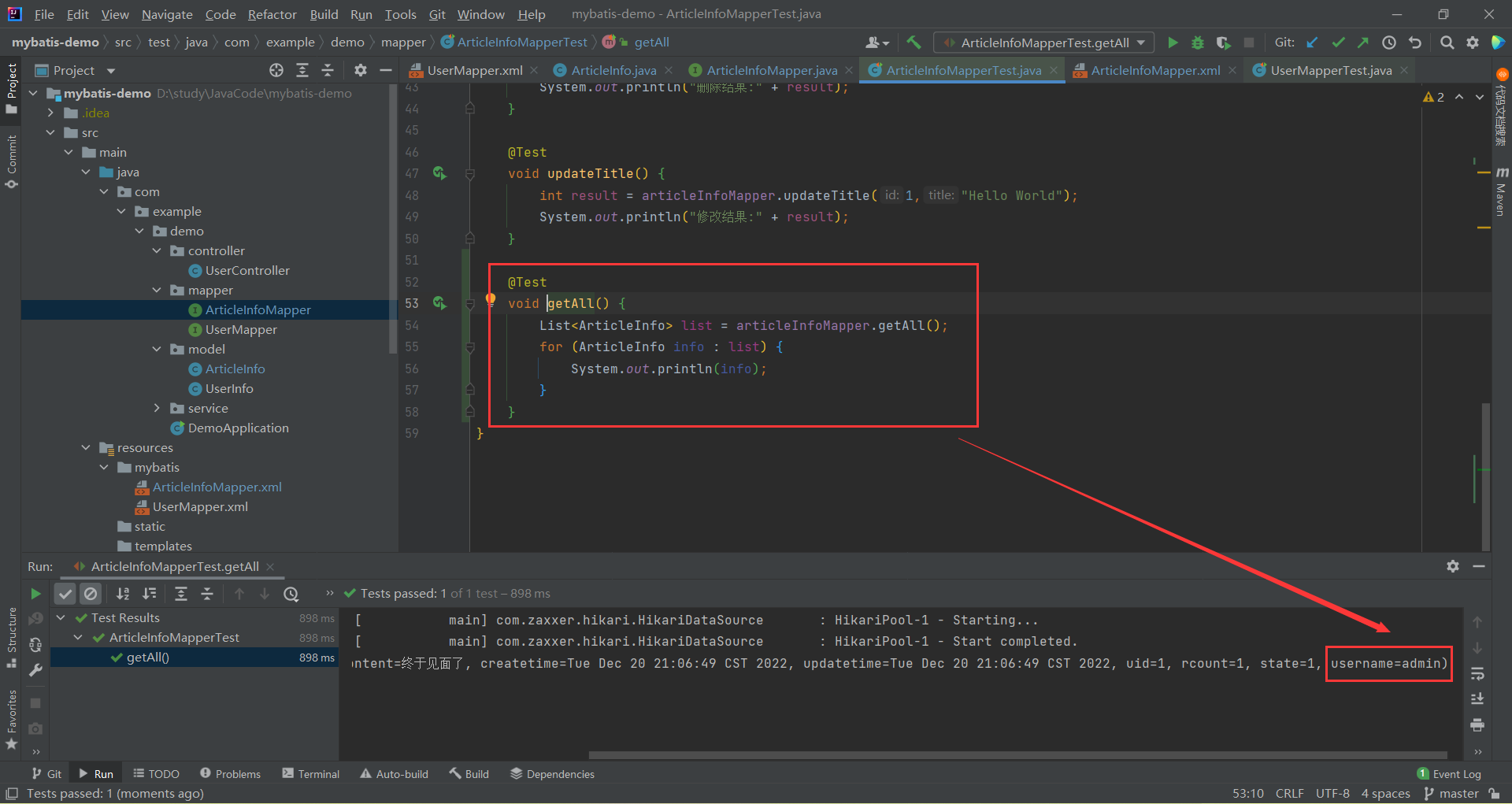1512x804 pixels.
Task: Open Problems tool window
Action: [x=230, y=774]
